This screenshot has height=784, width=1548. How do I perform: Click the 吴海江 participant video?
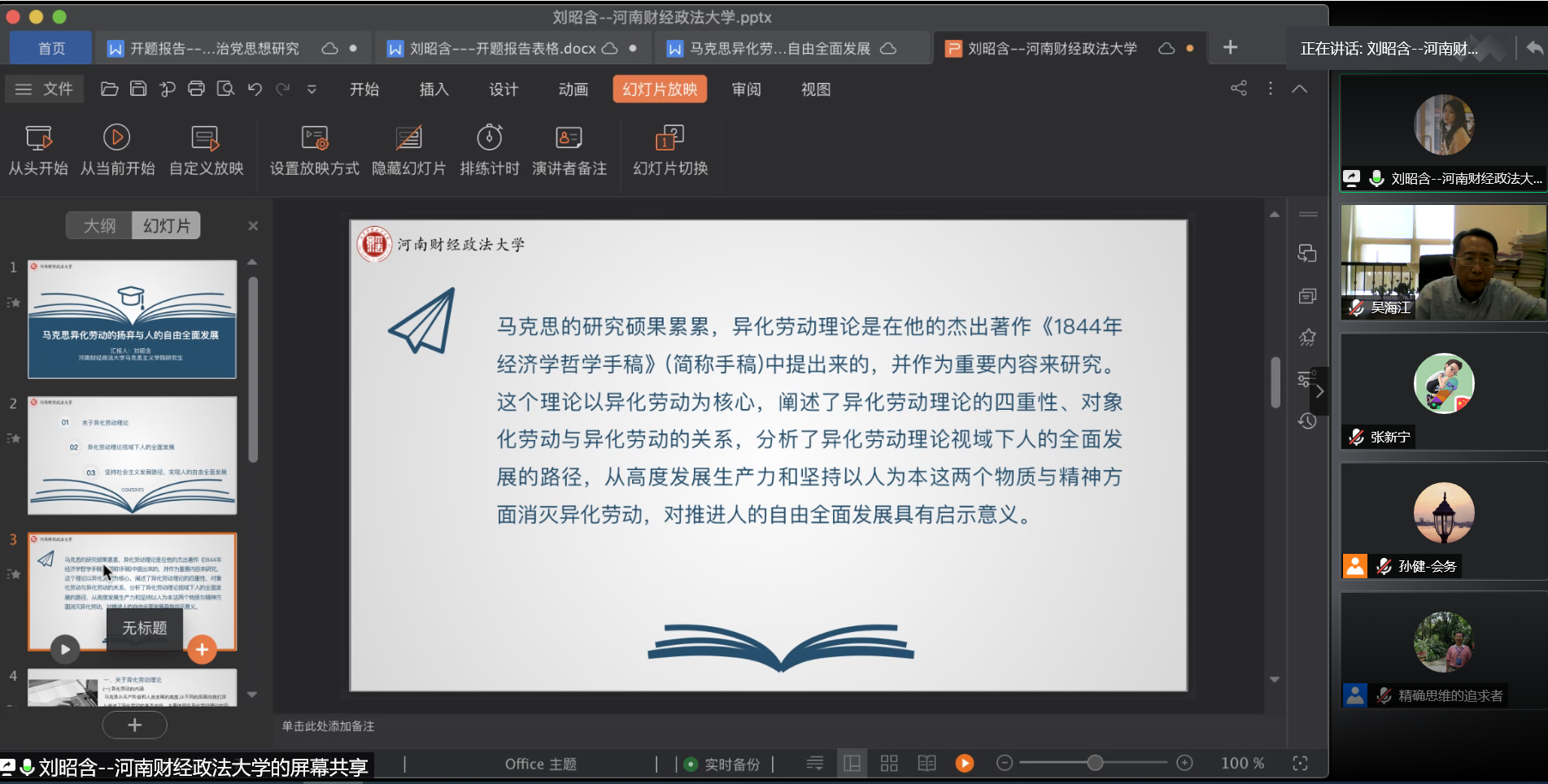point(1443,262)
